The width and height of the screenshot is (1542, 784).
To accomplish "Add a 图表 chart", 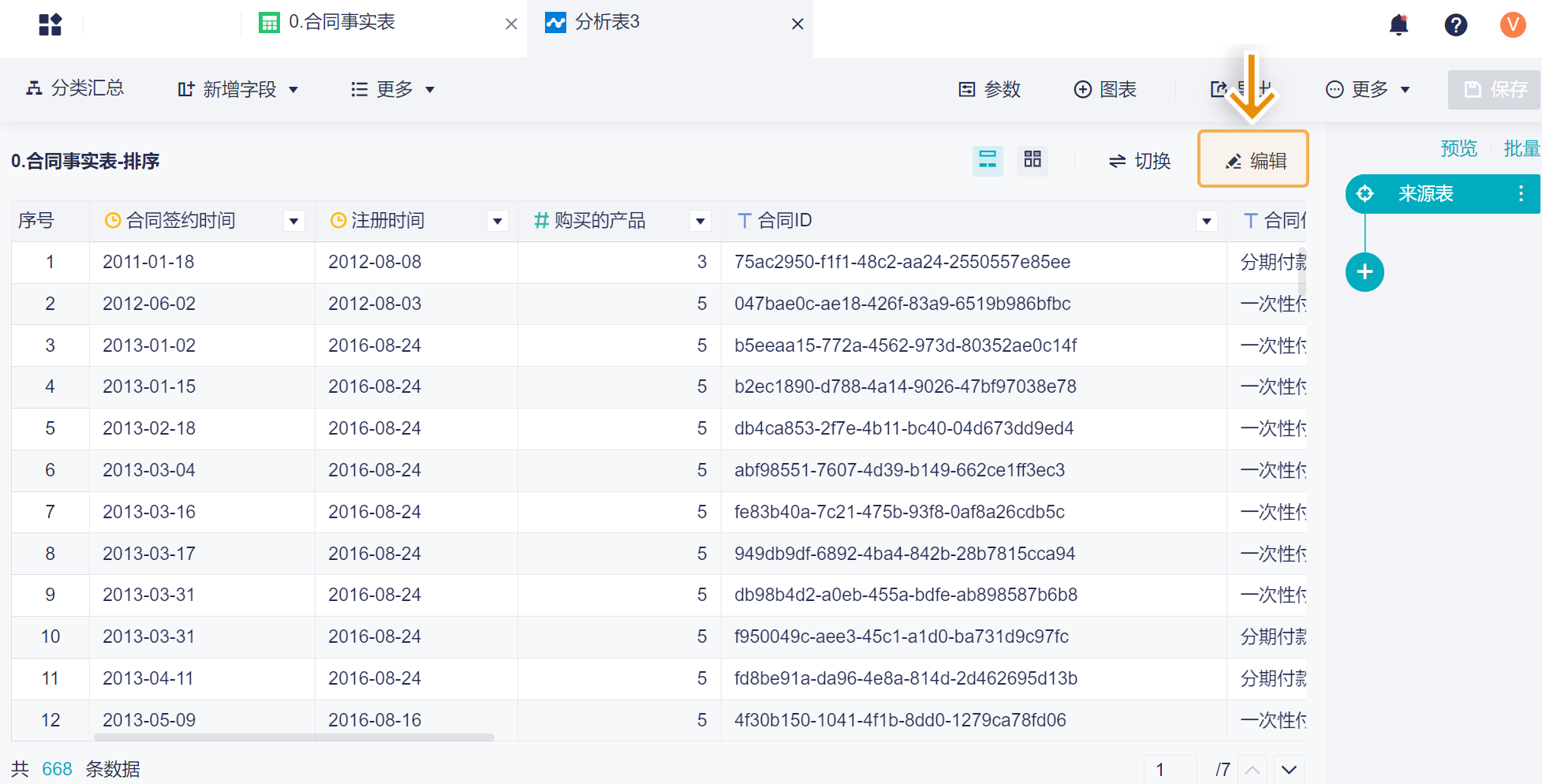I will pyautogui.click(x=1105, y=89).
